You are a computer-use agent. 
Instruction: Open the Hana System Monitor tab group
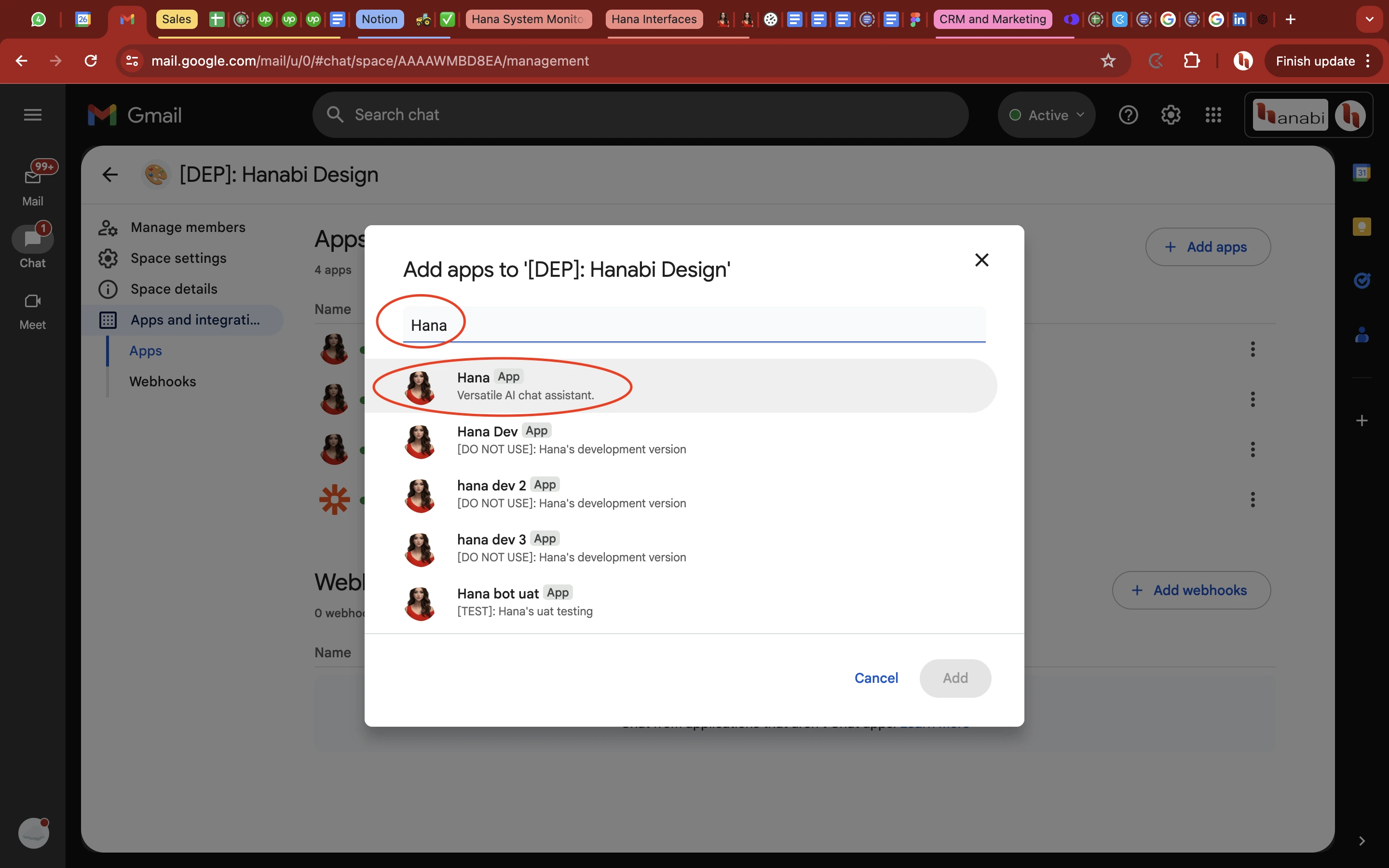click(x=528, y=19)
